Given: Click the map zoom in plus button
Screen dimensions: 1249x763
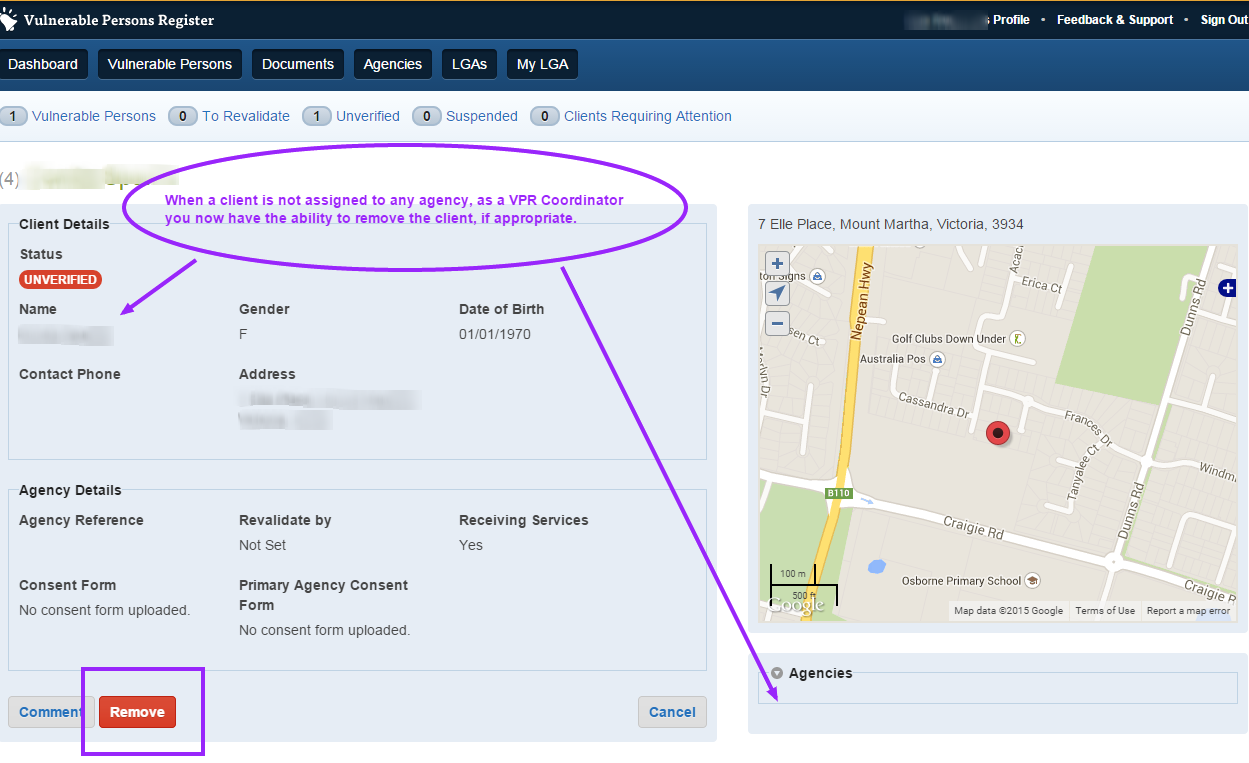Looking at the screenshot, I should 777,265.
